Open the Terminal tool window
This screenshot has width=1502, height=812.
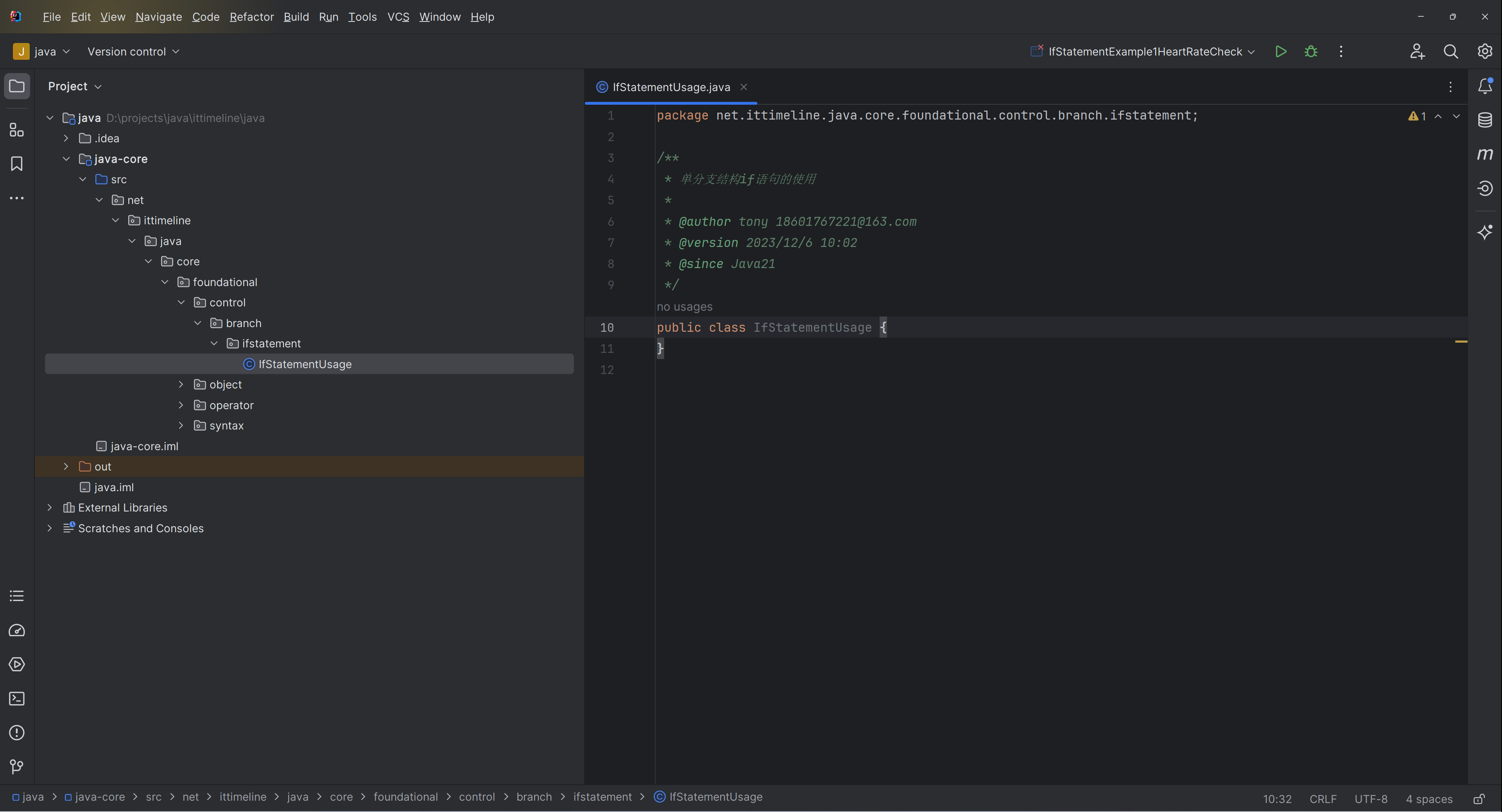point(17,698)
